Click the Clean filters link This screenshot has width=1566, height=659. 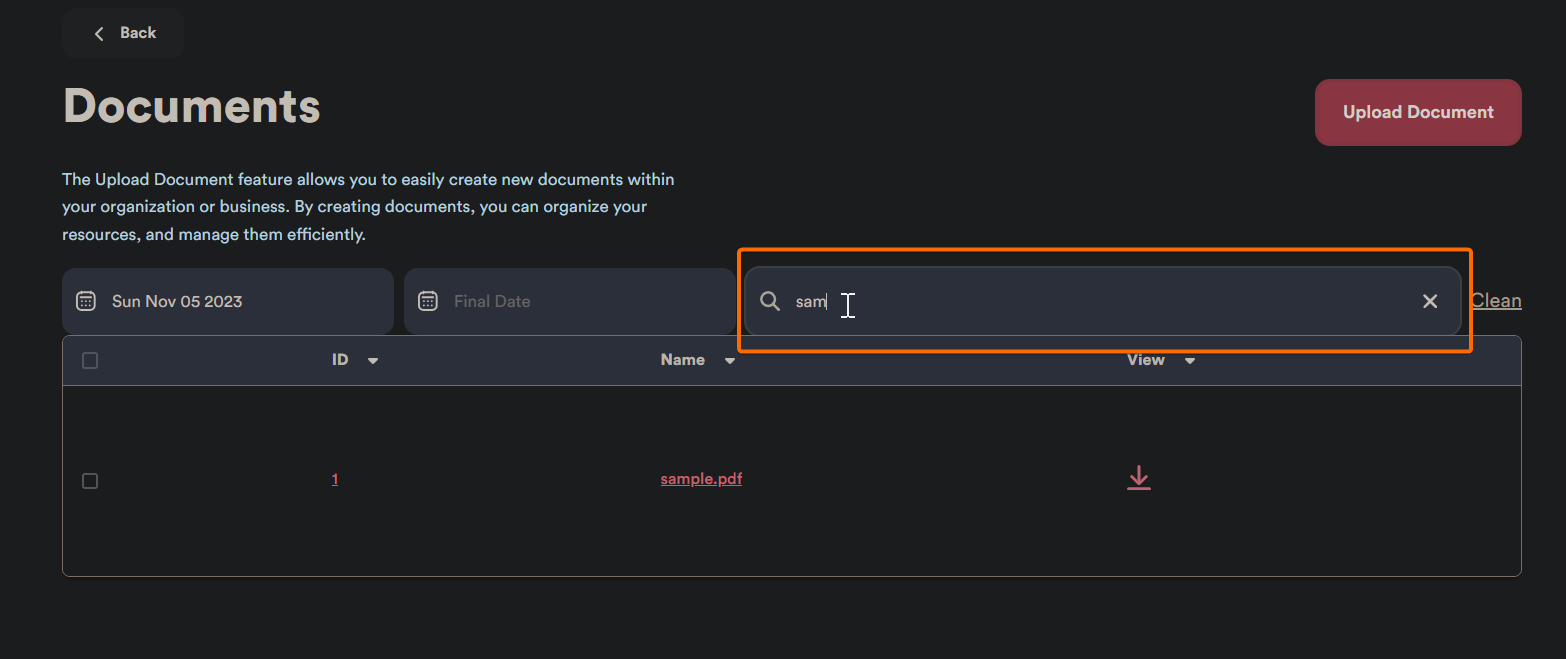click(x=1496, y=301)
